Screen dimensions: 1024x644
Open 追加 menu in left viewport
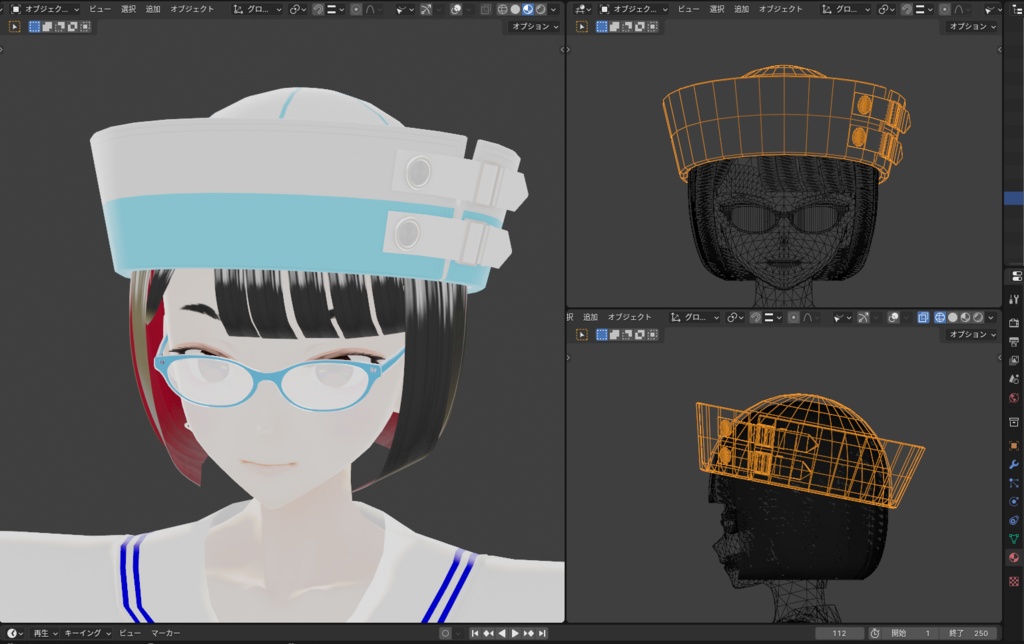click(x=153, y=9)
